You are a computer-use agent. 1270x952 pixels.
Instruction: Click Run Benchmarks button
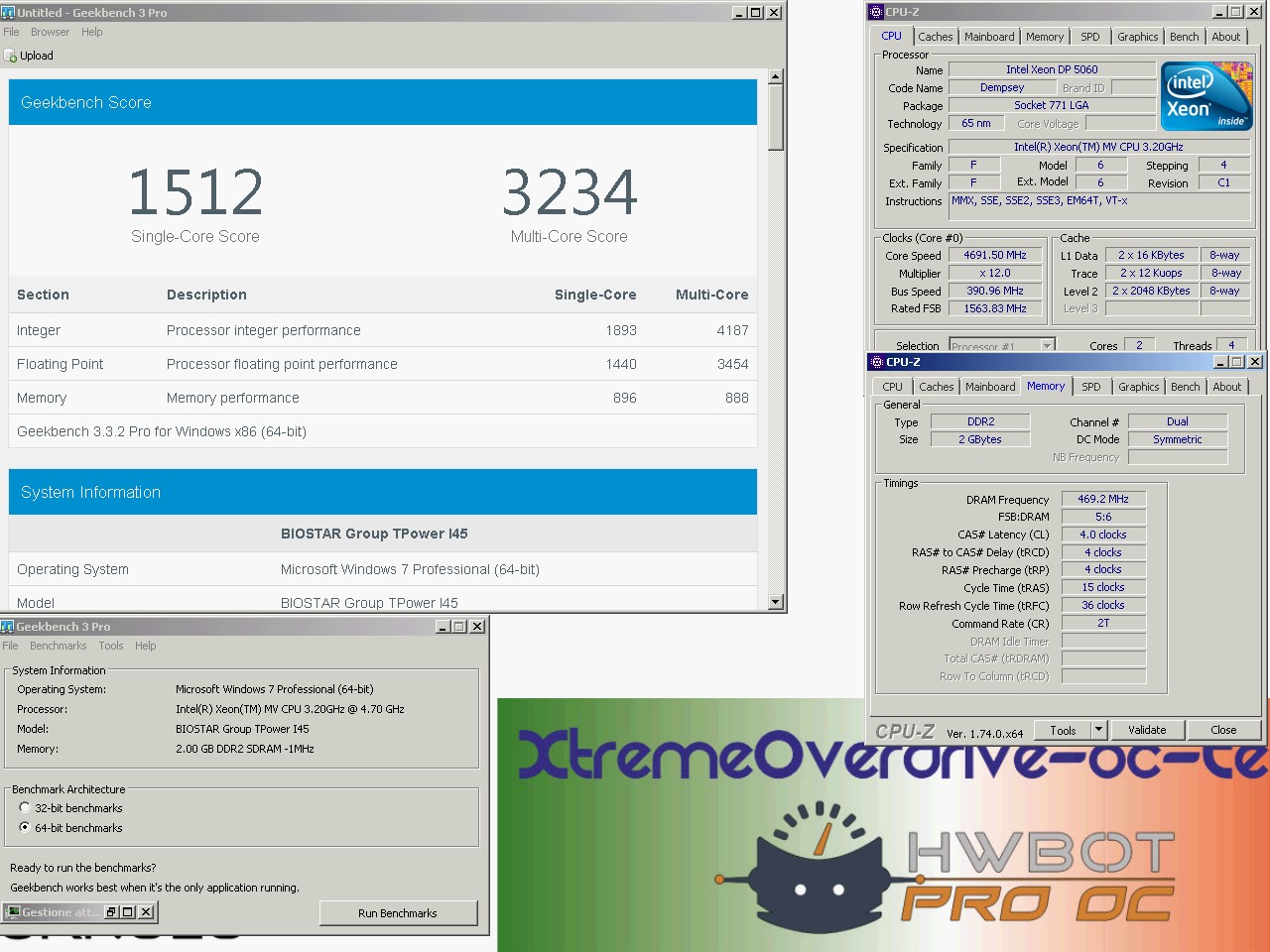(398, 913)
